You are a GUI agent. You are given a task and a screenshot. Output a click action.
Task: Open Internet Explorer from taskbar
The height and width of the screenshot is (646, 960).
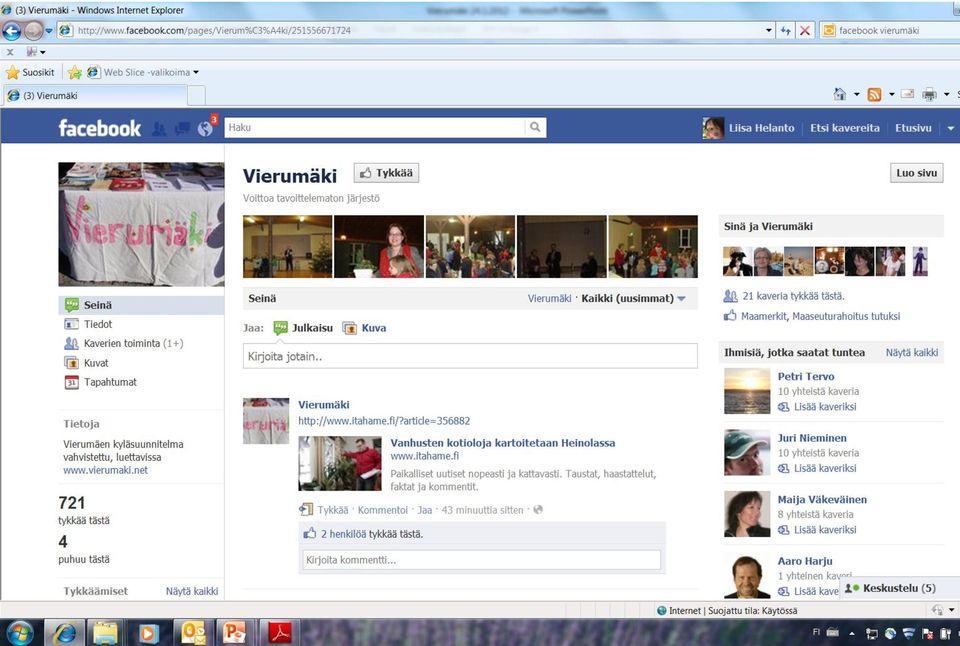click(x=64, y=633)
